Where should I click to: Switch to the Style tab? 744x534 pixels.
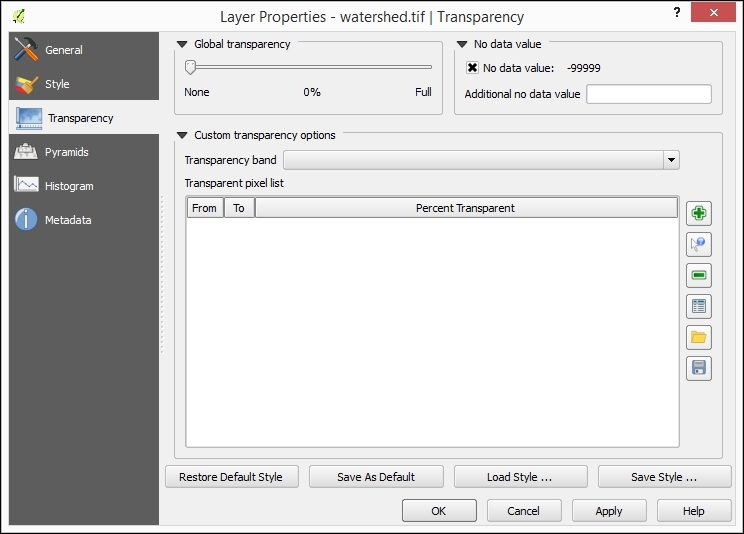pos(84,84)
